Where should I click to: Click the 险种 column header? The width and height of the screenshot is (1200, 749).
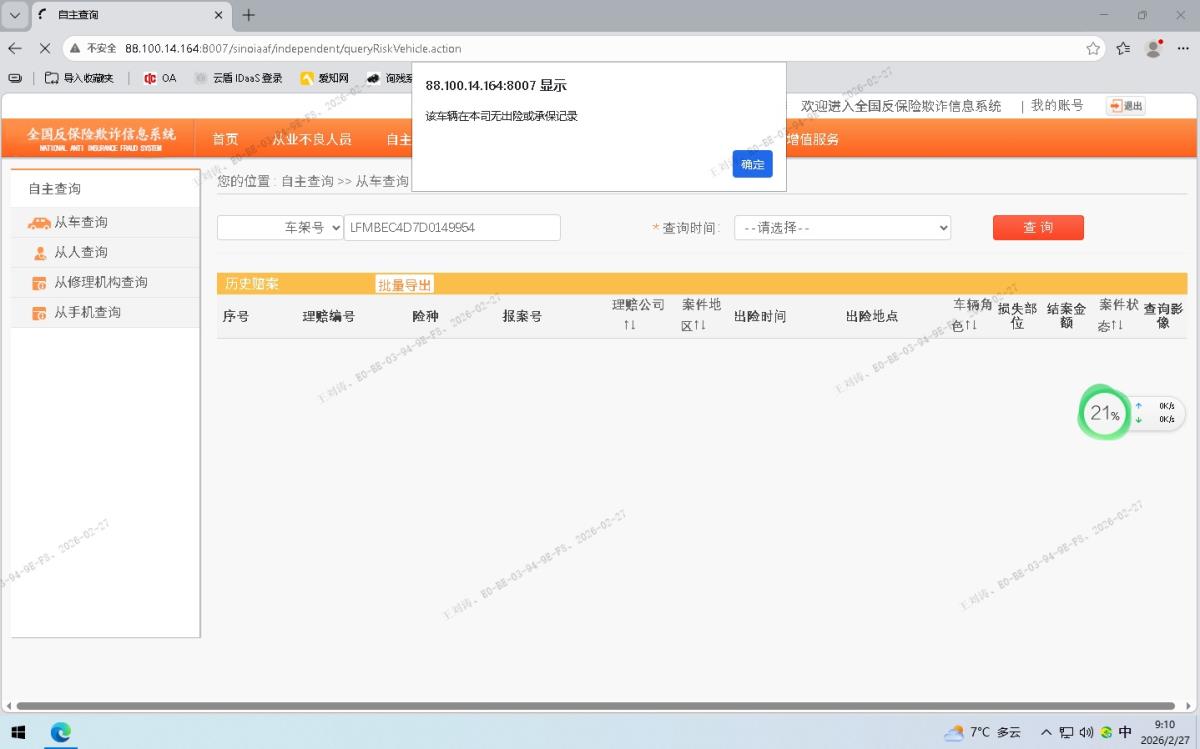pyautogui.click(x=425, y=316)
